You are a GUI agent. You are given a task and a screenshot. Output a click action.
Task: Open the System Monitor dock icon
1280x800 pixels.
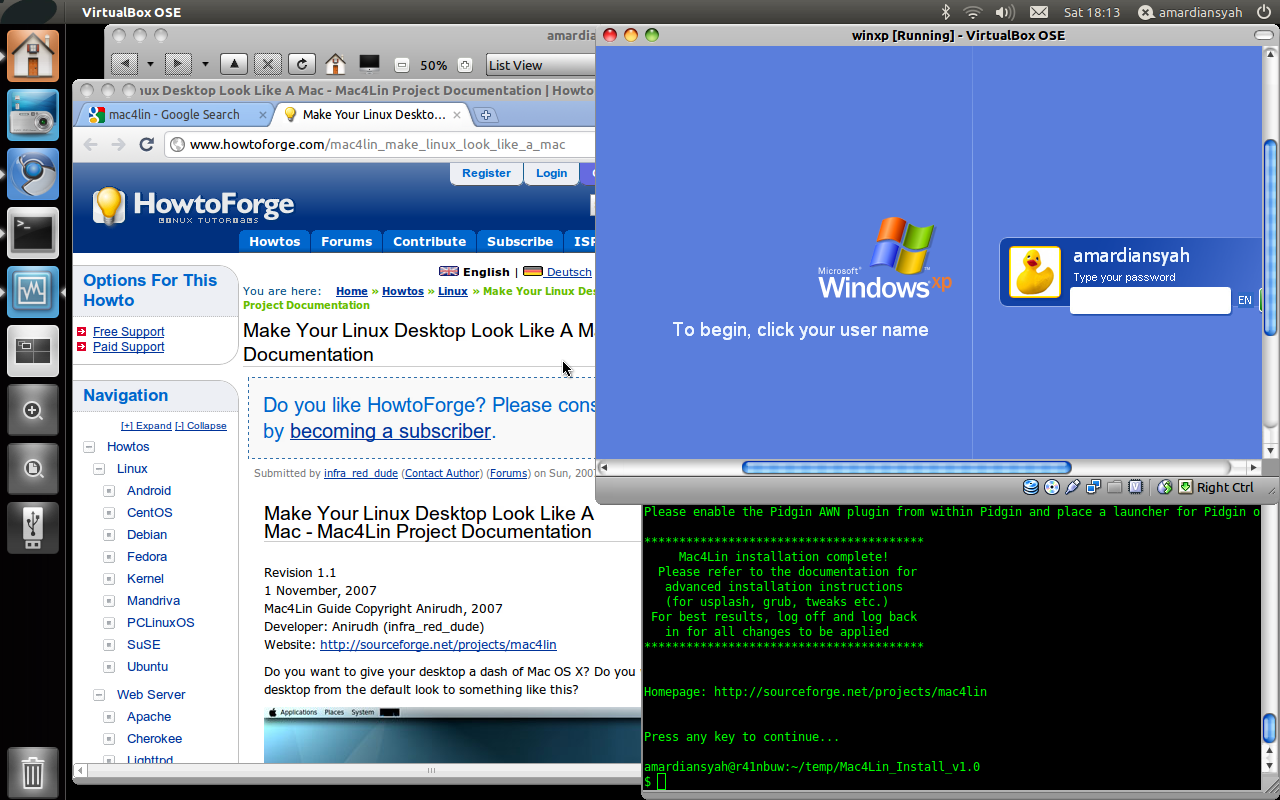(33, 292)
